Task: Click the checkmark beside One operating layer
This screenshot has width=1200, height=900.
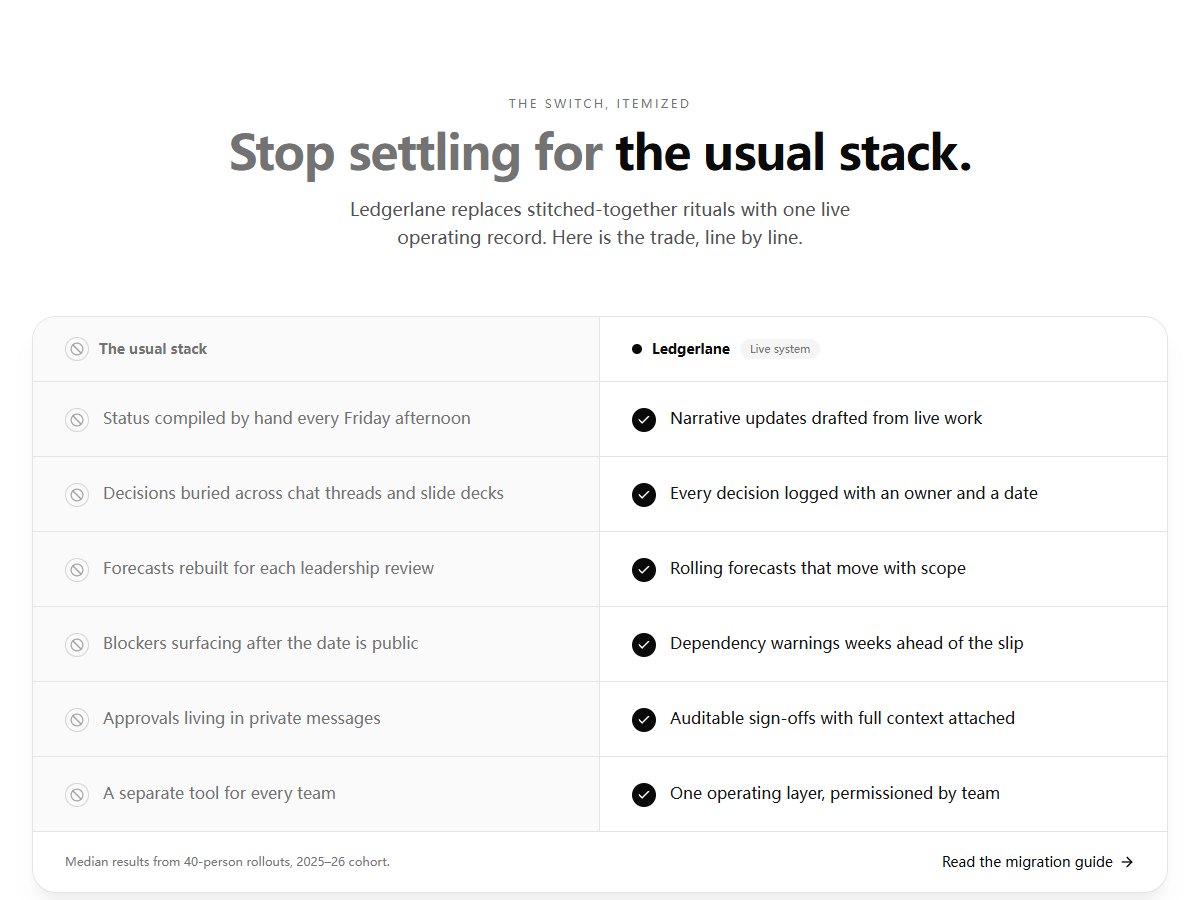Action: (x=644, y=795)
